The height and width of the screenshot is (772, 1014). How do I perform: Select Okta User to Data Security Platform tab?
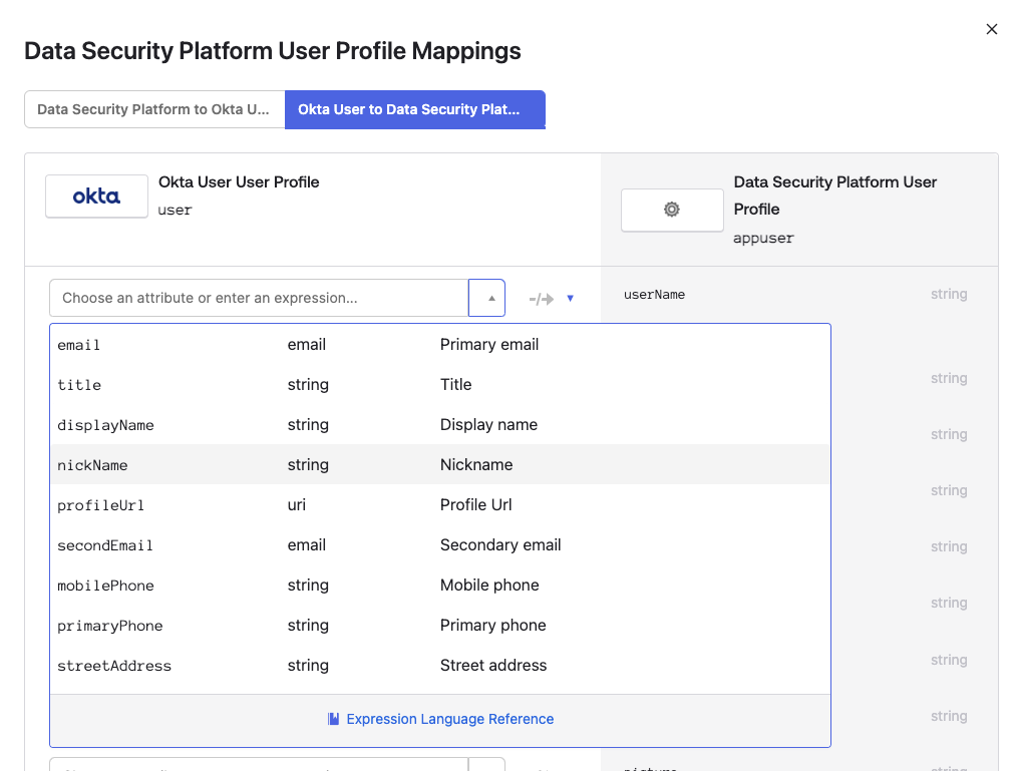pyautogui.click(x=415, y=109)
